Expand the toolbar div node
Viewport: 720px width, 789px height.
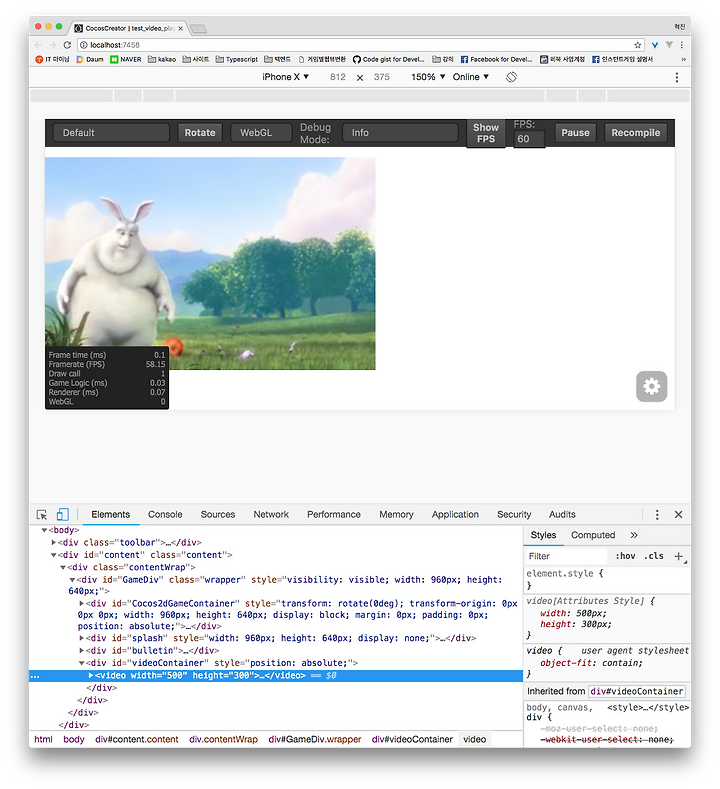[x=53, y=542]
